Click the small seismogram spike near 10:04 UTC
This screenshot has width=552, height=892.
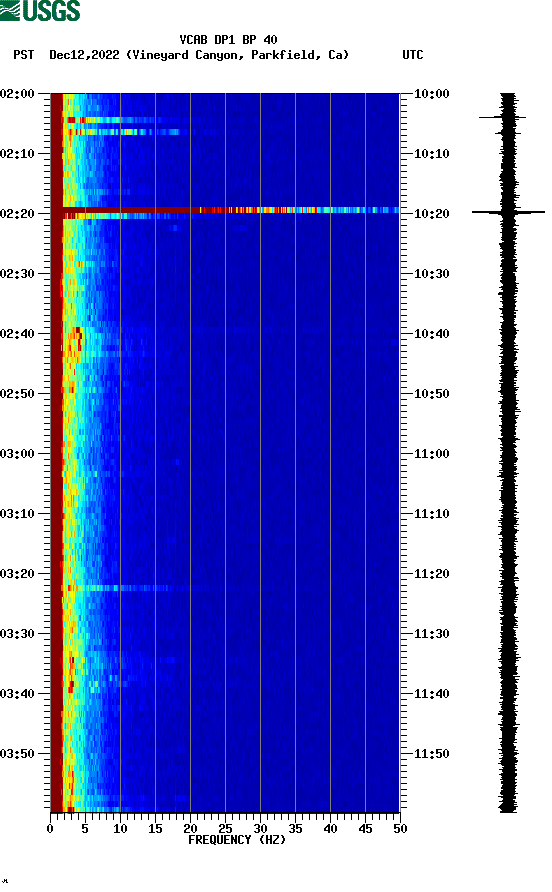click(502, 117)
